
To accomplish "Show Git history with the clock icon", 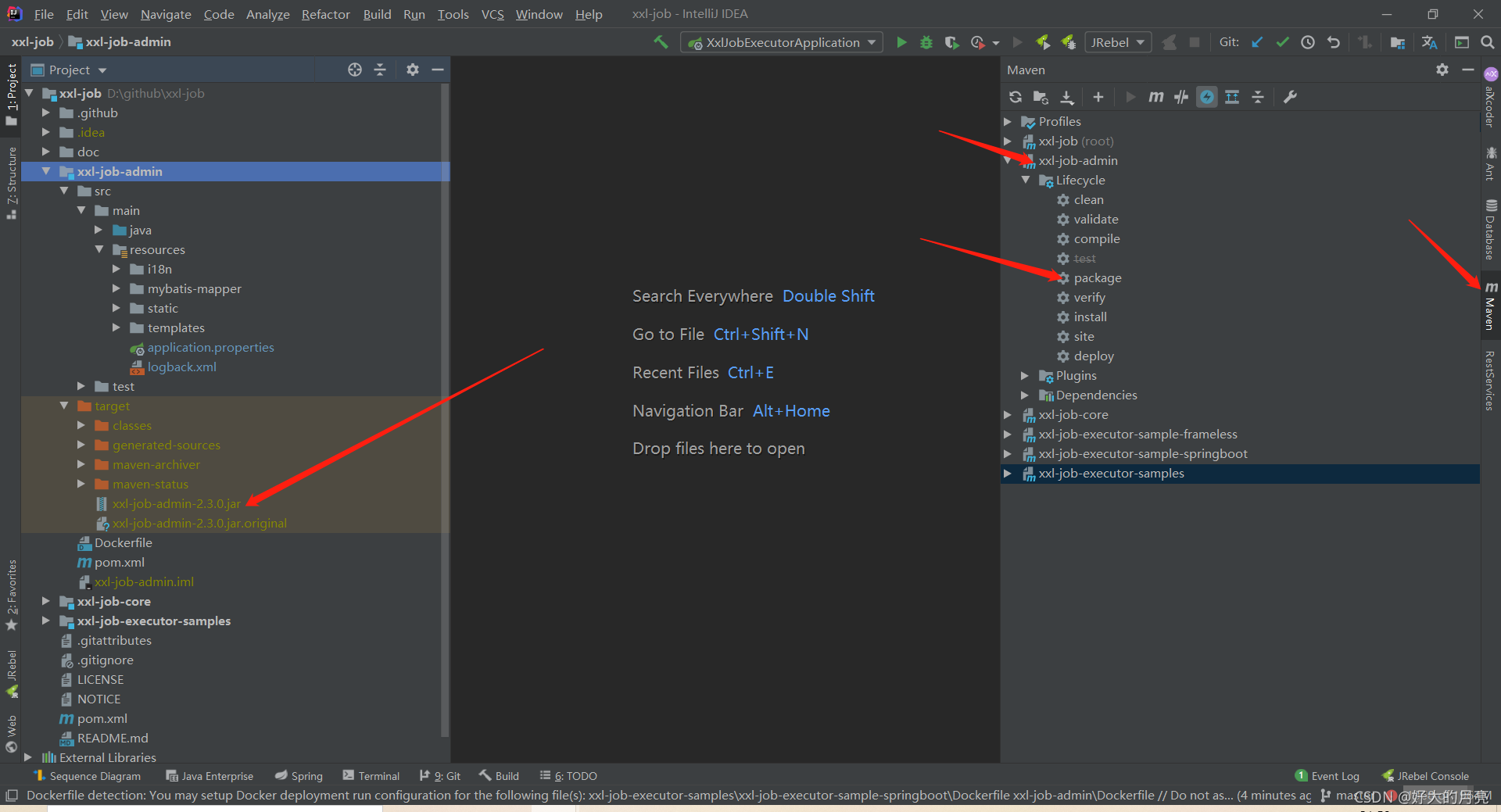I will (1308, 42).
